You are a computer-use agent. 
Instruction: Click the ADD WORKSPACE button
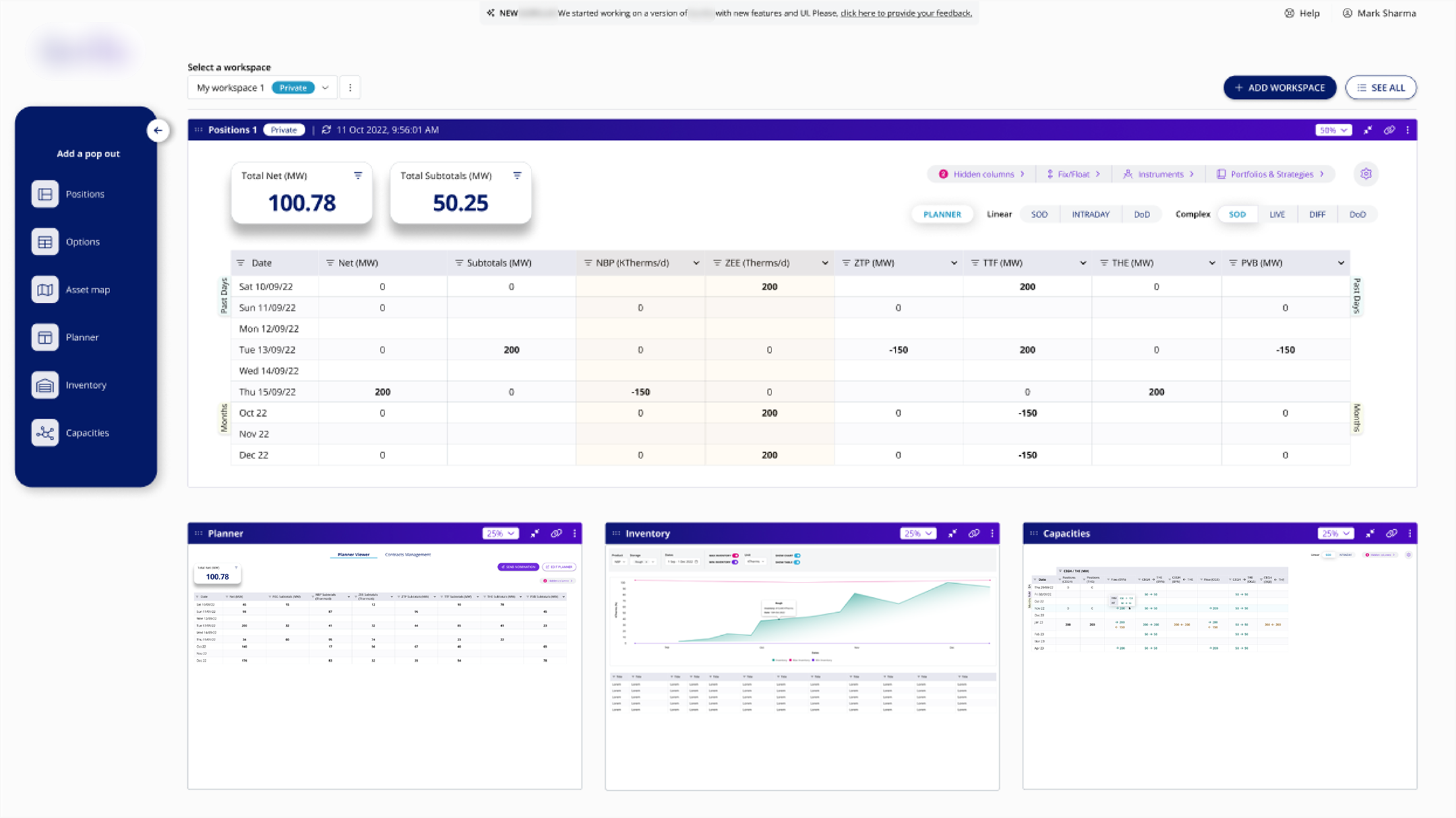point(1279,88)
